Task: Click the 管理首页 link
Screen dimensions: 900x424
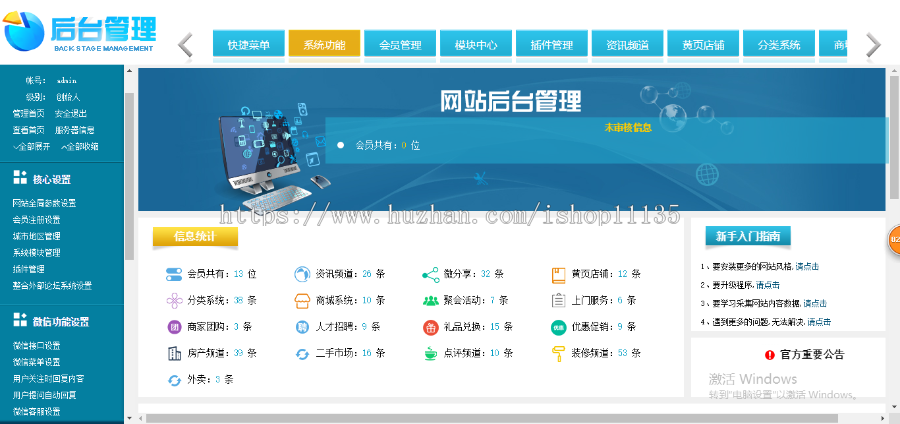Action: click(x=29, y=114)
